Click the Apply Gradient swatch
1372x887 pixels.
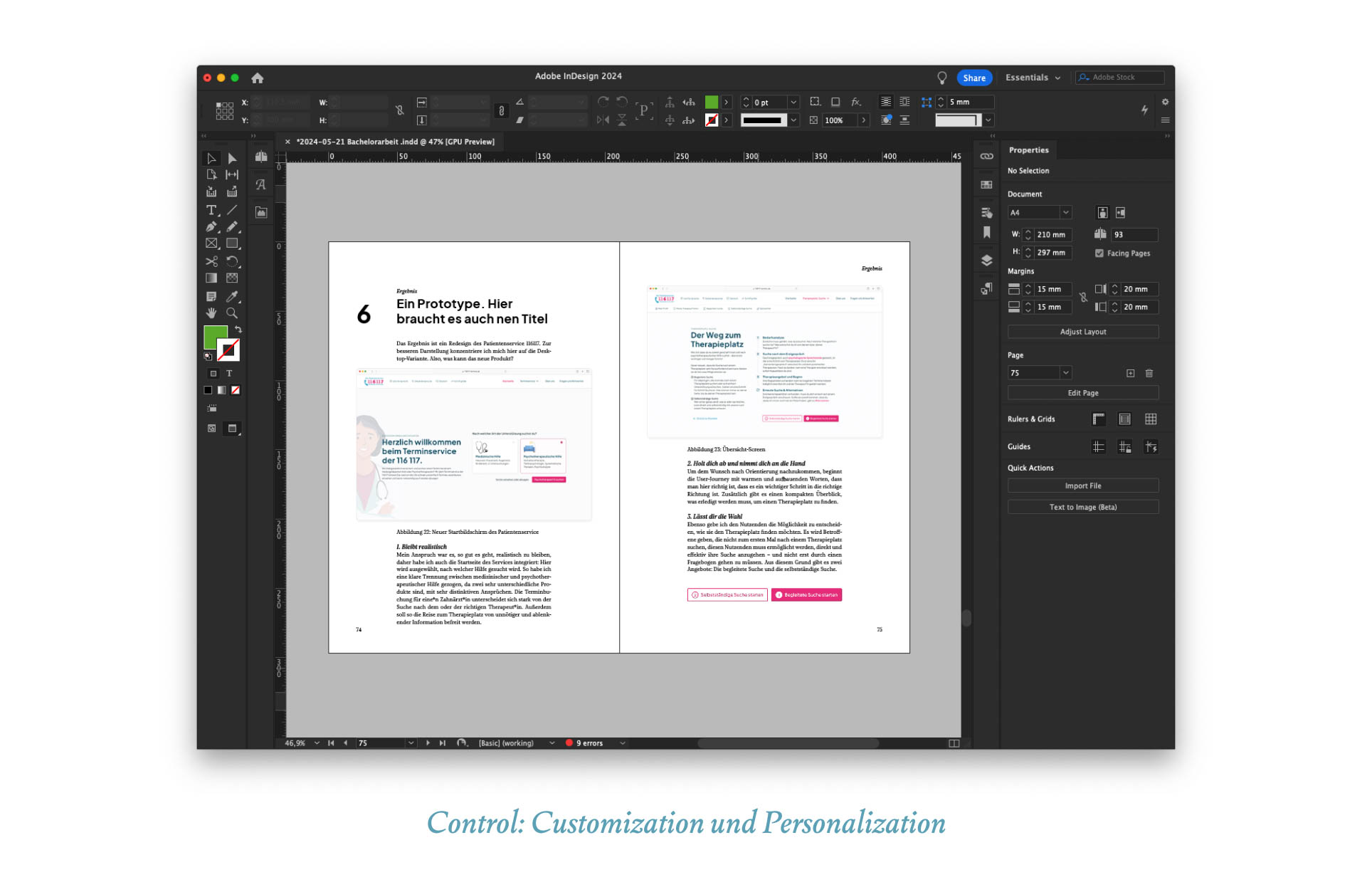point(222,391)
